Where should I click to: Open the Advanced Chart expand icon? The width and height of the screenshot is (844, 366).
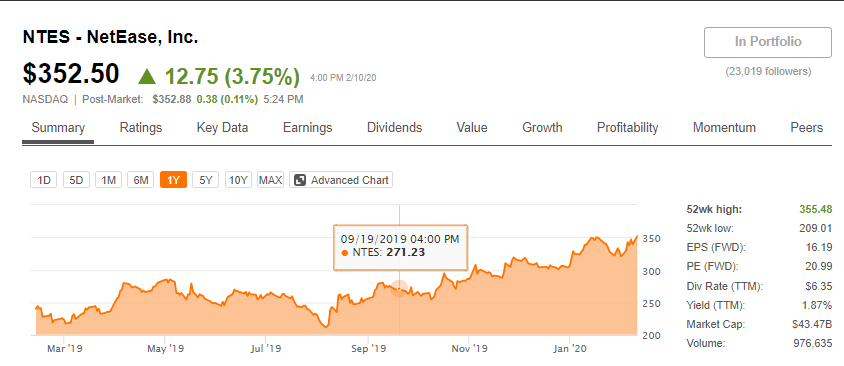299,180
